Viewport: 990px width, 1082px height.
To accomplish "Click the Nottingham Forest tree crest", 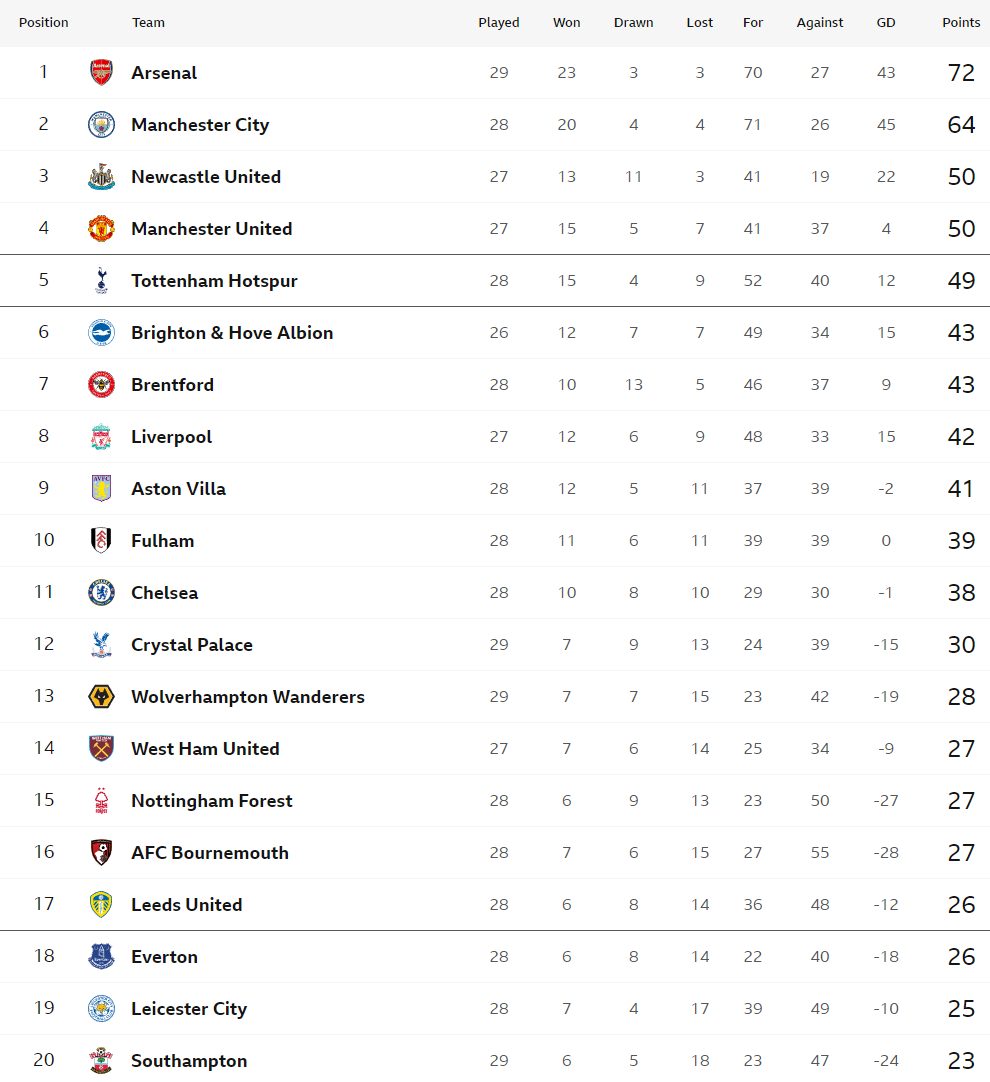I will (x=101, y=800).
